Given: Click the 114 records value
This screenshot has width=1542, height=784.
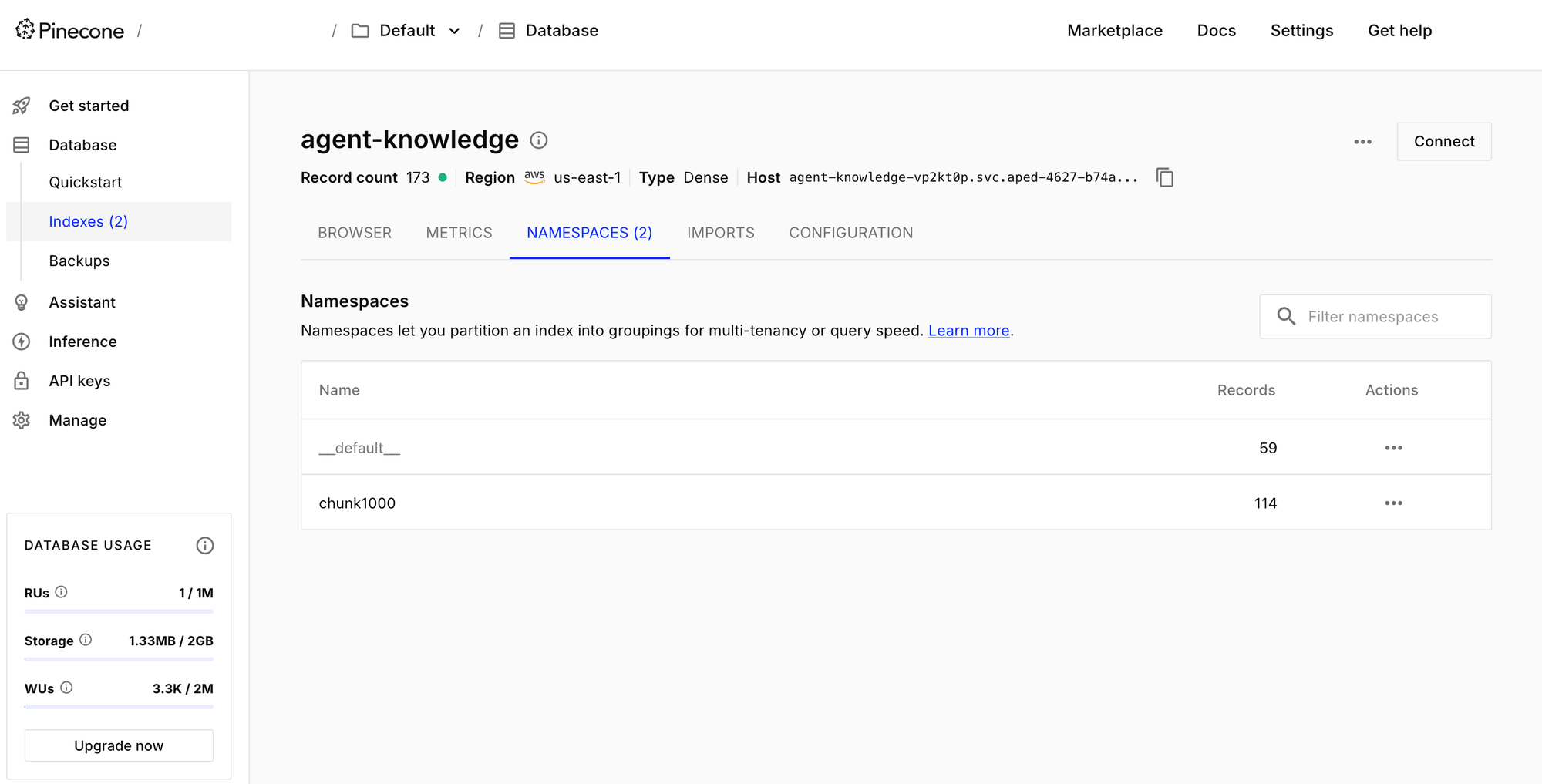Looking at the screenshot, I should point(1265,503).
